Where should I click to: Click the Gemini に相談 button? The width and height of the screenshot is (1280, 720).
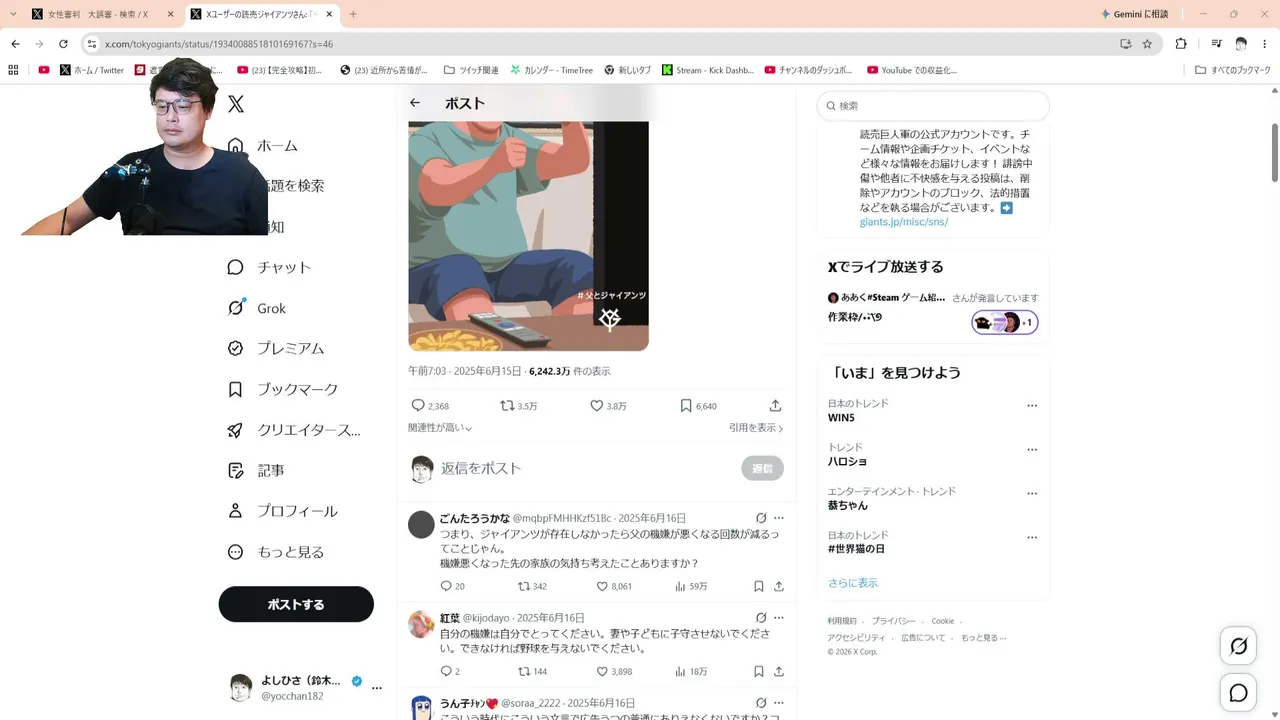point(1134,14)
